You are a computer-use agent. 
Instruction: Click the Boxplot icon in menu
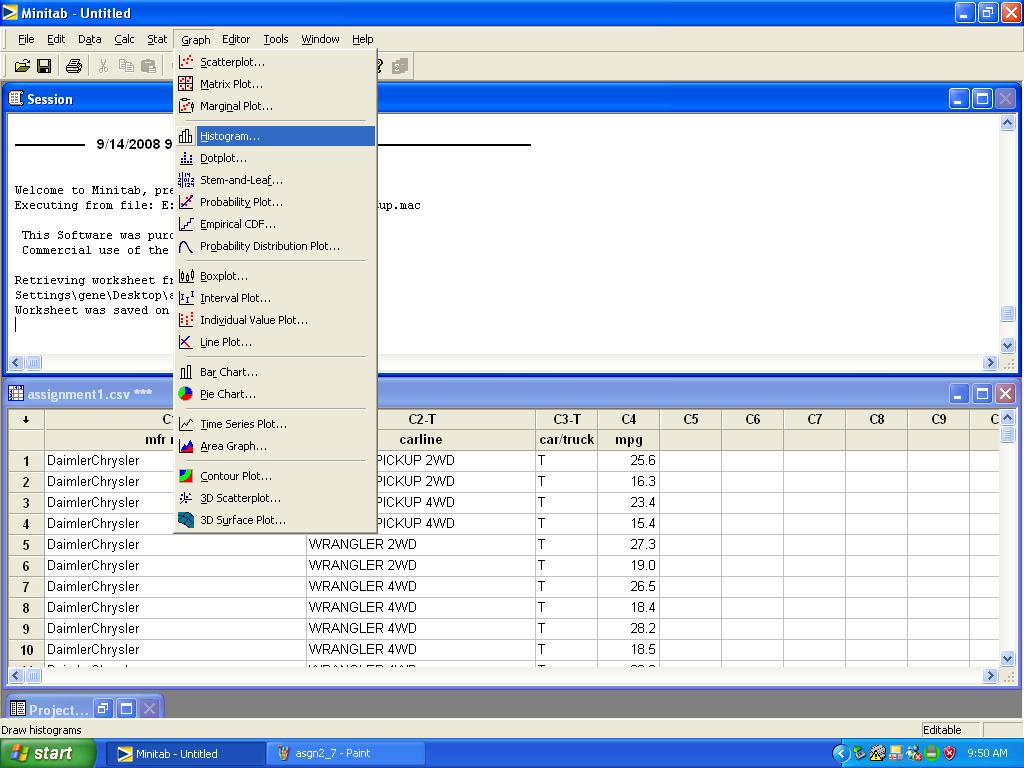pos(186,276)
